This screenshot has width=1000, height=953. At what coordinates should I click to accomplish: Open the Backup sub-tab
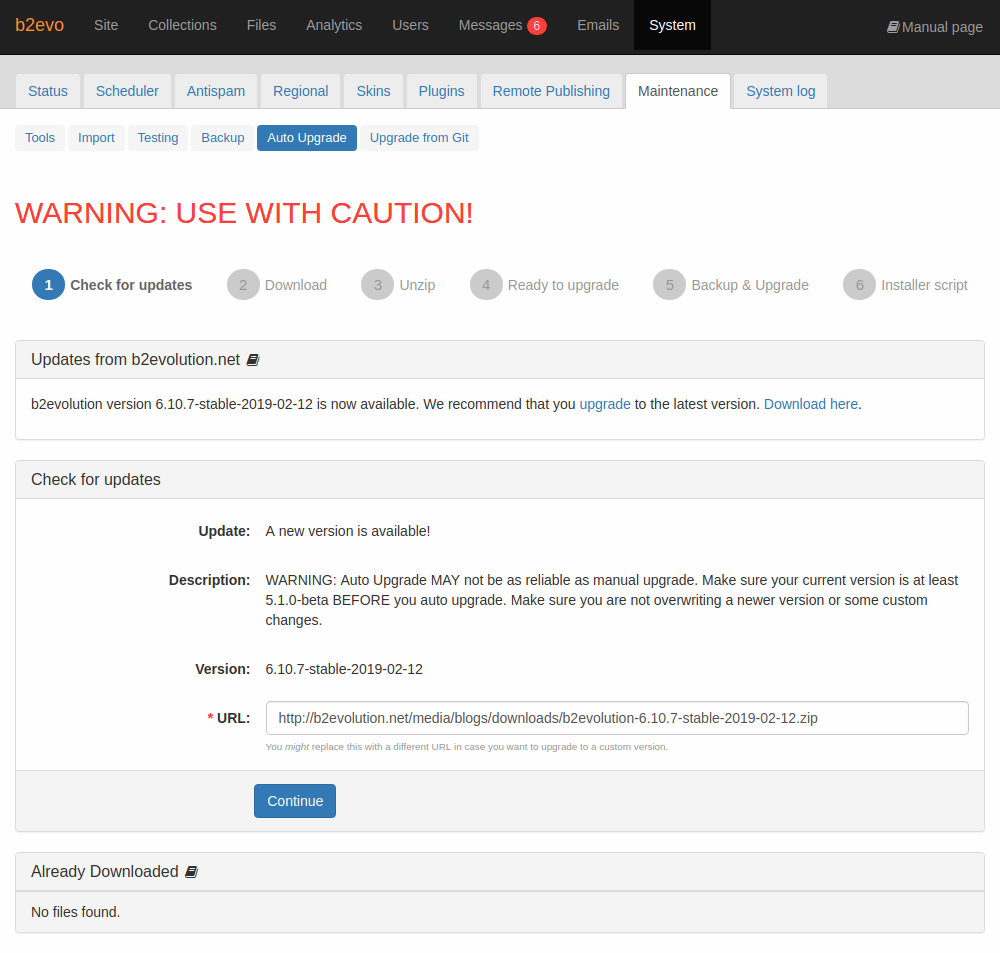tap(223, 138)
